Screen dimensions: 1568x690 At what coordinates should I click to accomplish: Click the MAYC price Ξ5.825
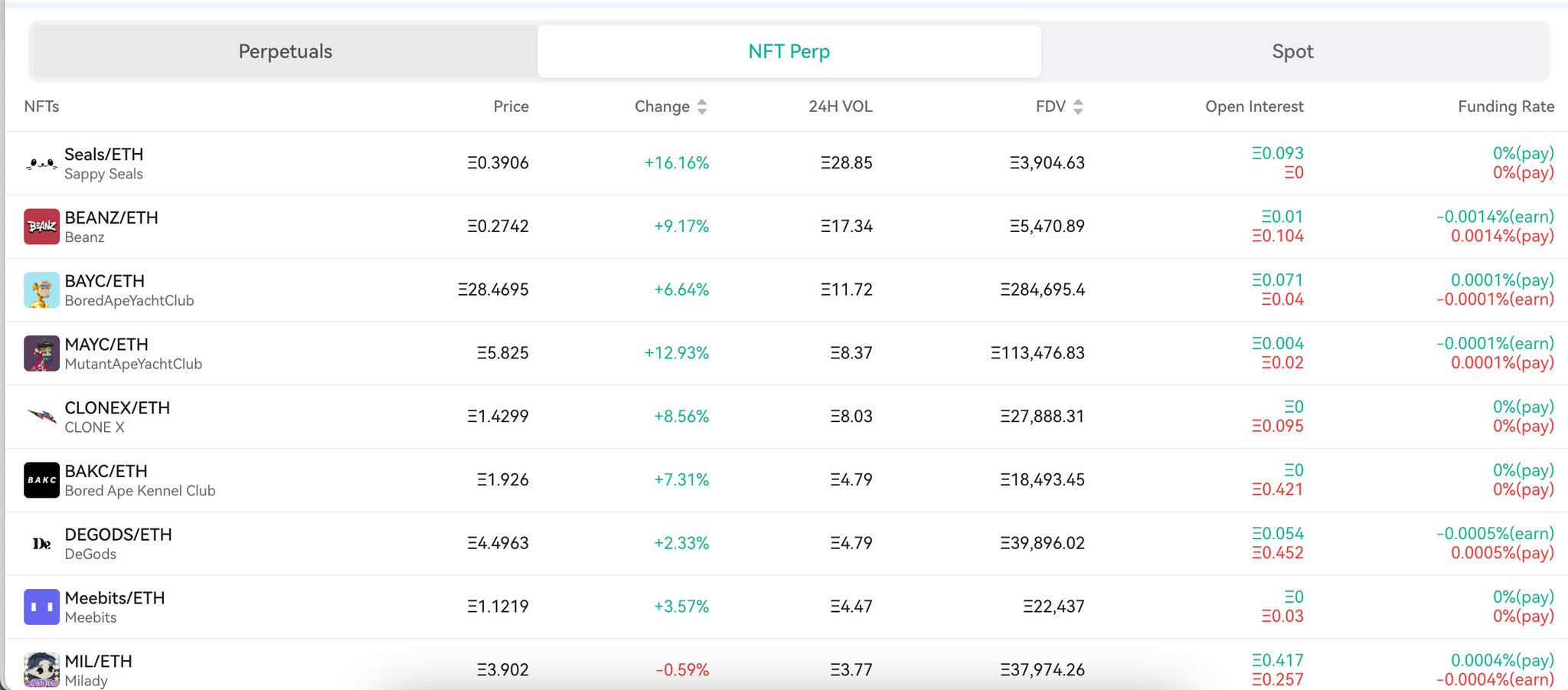tap(502, 354)
